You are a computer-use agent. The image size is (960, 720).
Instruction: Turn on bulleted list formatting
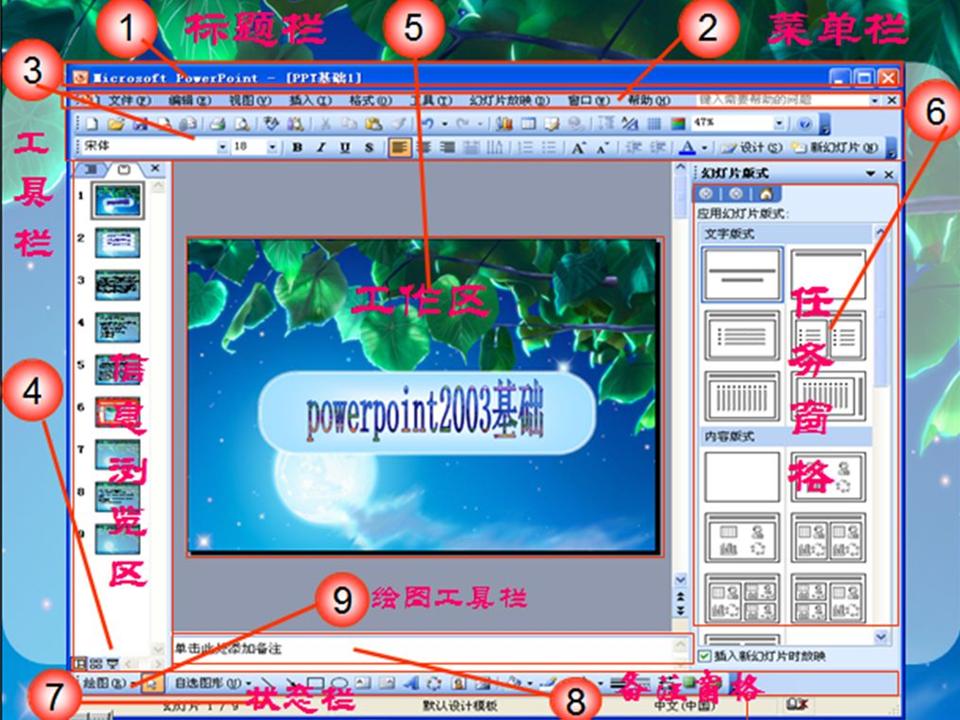[549, 148]
